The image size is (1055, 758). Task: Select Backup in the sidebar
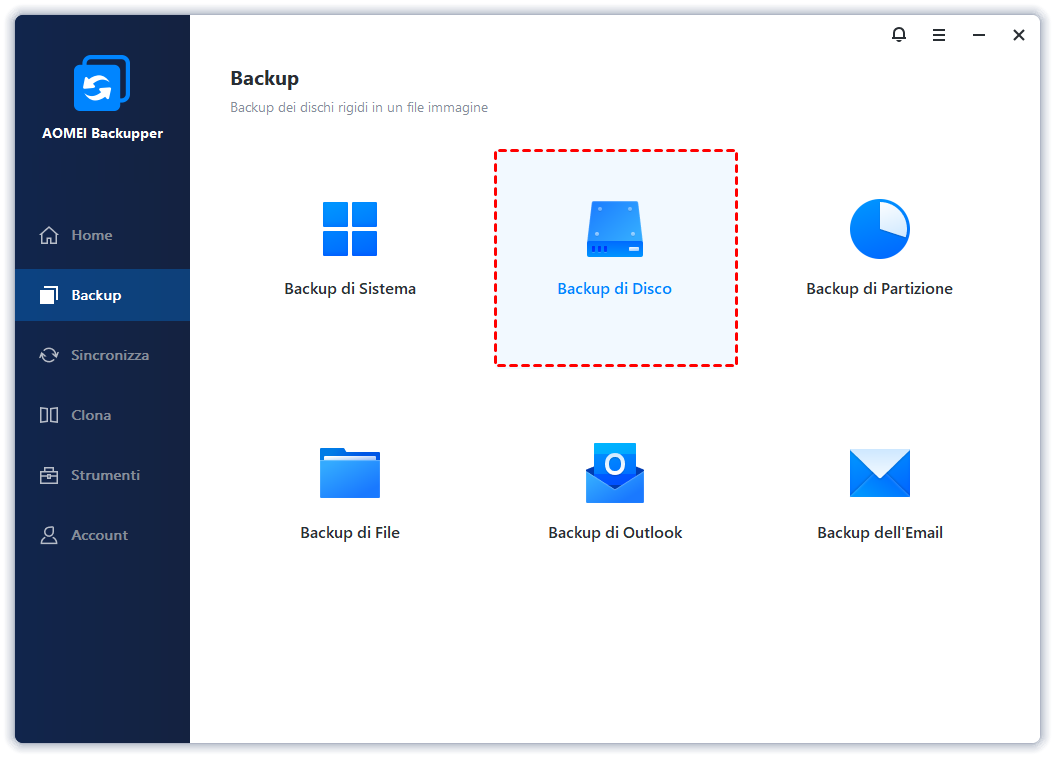[x=96, y=295]
